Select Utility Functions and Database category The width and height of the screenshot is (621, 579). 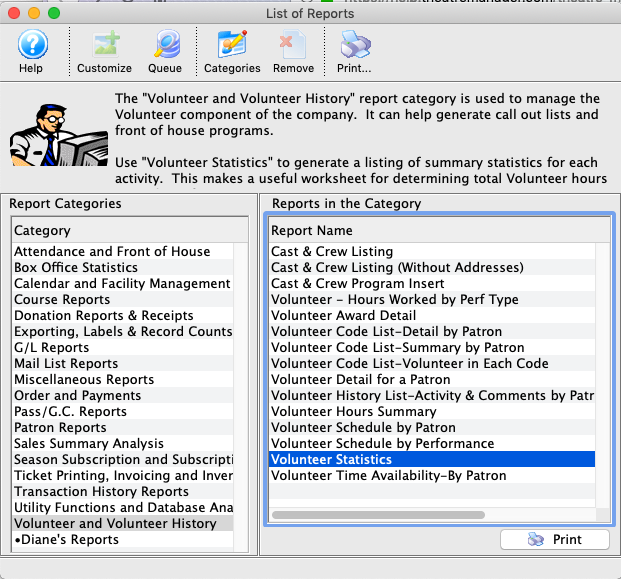pyautogui.click(x=123, y=507)
